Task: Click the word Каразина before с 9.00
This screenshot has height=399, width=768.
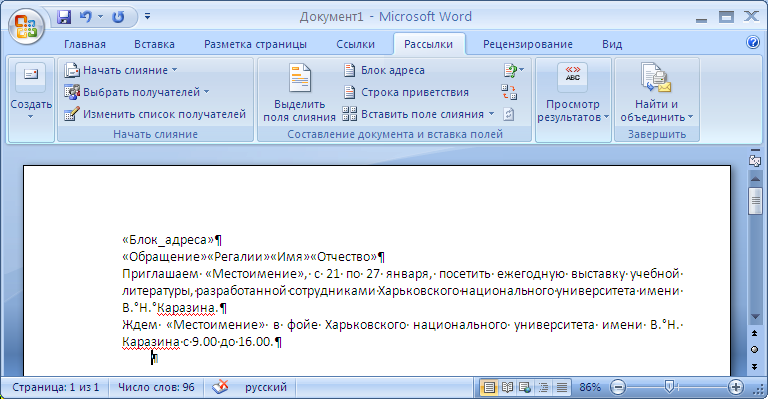Action: [x=151, y=342]
